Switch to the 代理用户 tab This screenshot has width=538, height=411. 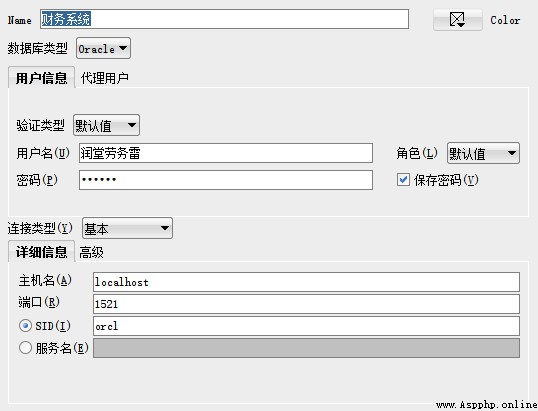click(x=105, y=78)
